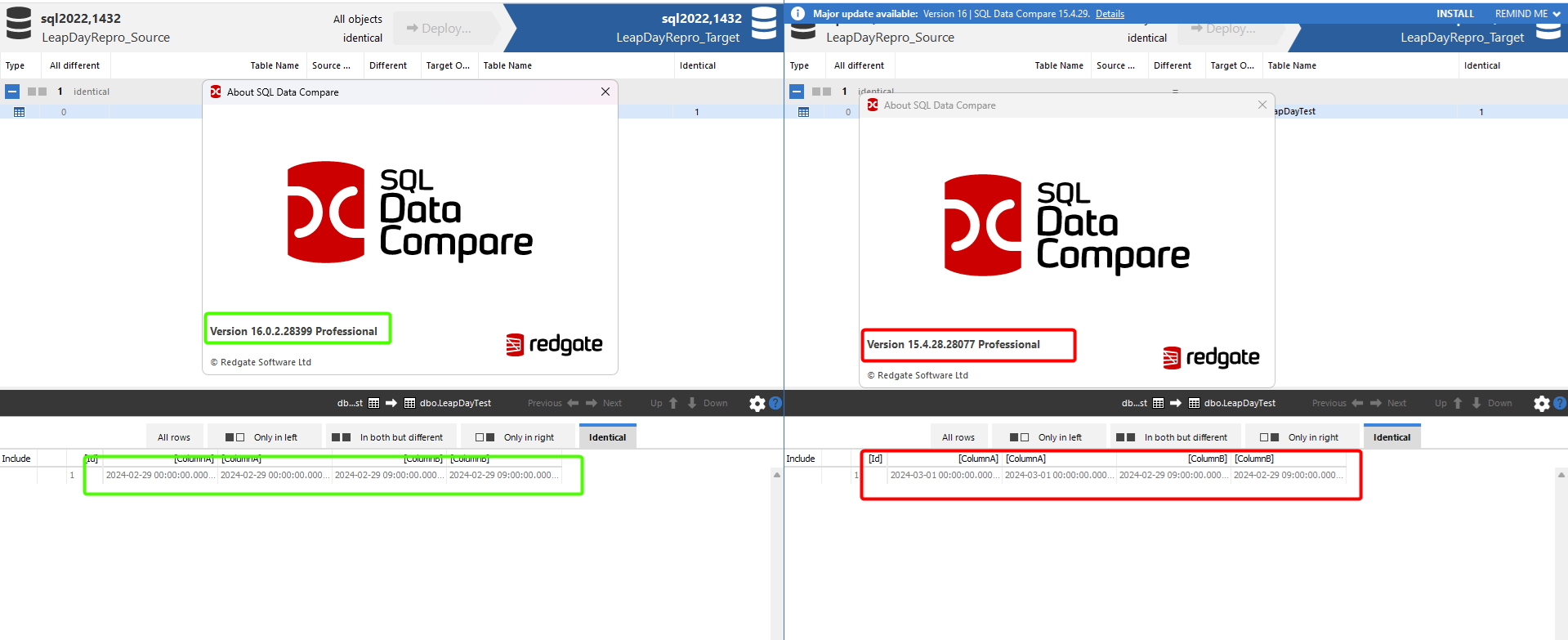Click INSTALL on the update banner

pyautogui.click(x=1454, y=14)
